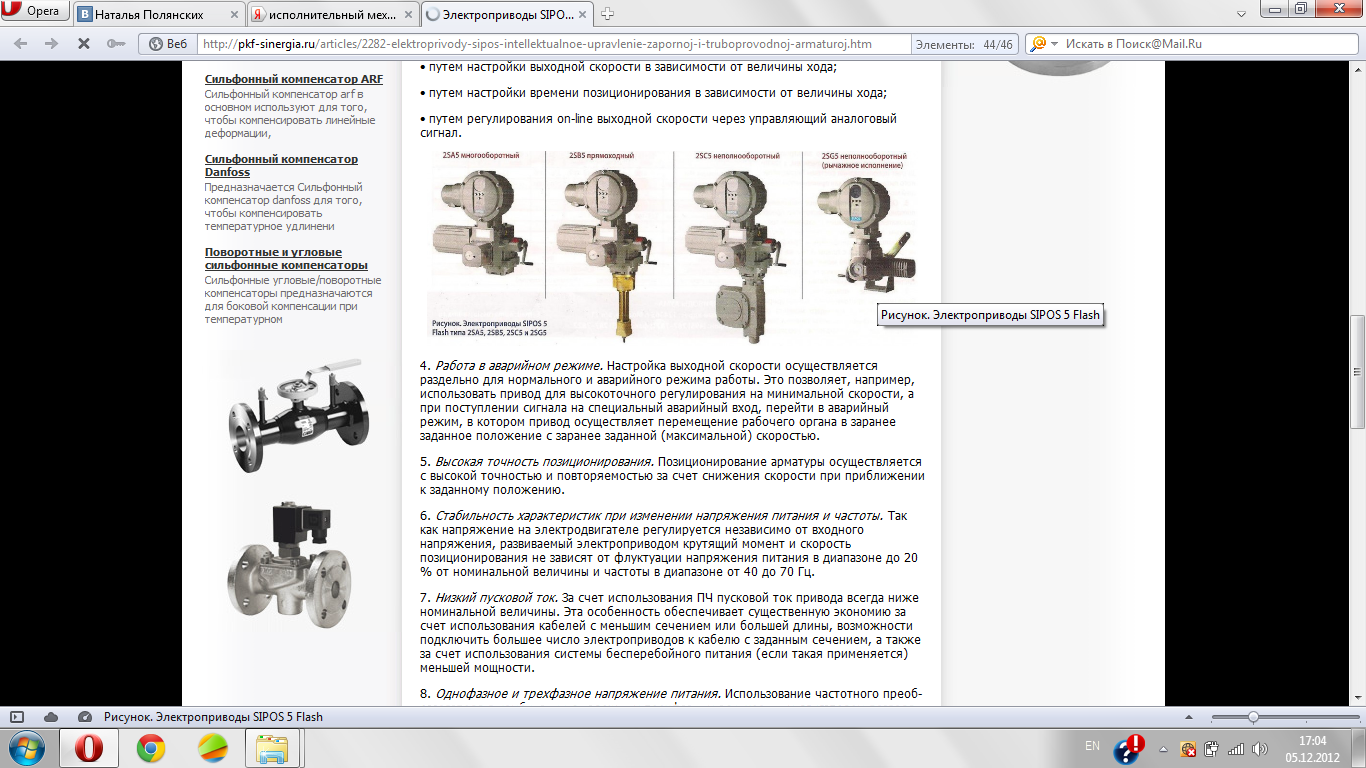The height and width of the screenshot is (768, 1366).
Task: Click the antivirus tray icon
Action: (x=1188, y=749)
